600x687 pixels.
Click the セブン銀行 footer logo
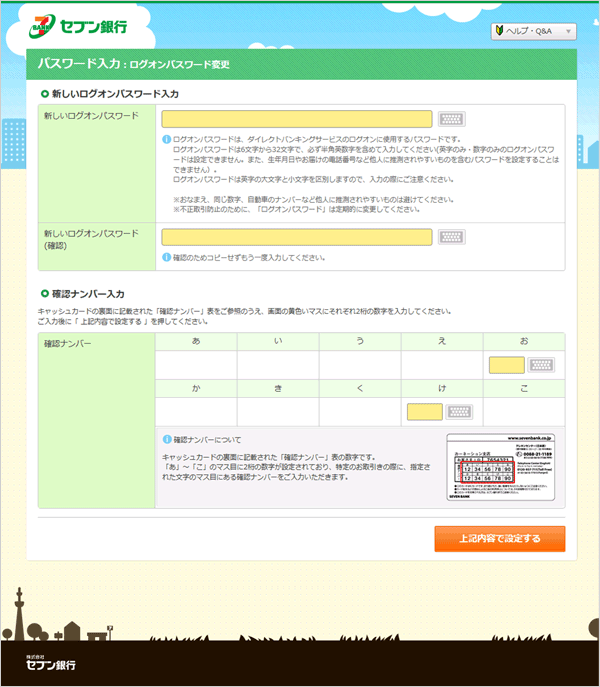tap(50, 664)
